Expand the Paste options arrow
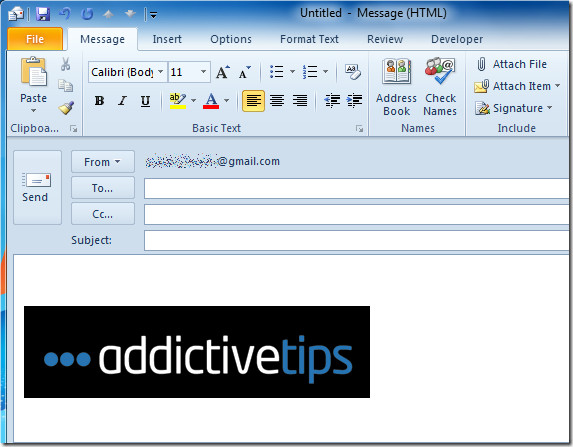The height and width of the screenshot is (447, 573). 33,110
